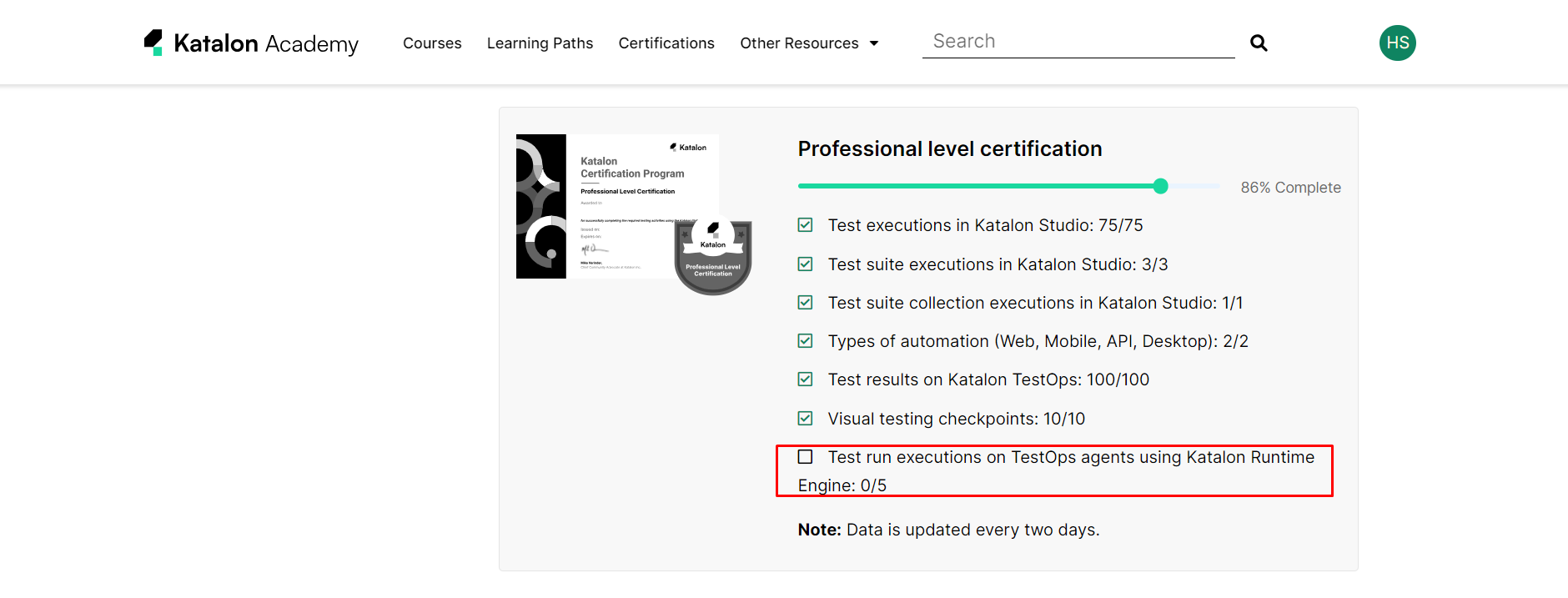Click the Professional Level Certification badge

[x=713, y=257]
